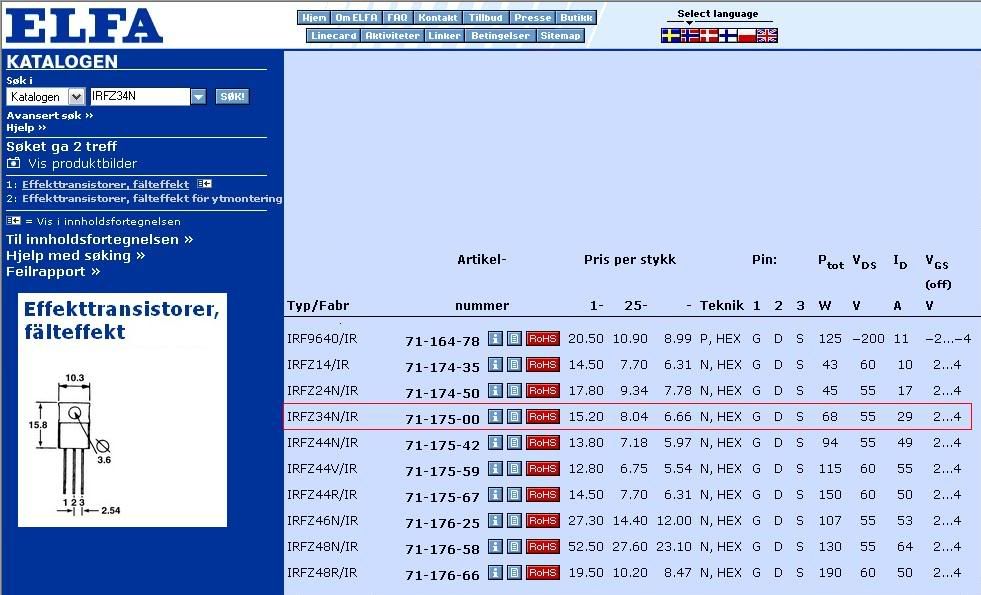Select the Polish flag language

[747, 35]
